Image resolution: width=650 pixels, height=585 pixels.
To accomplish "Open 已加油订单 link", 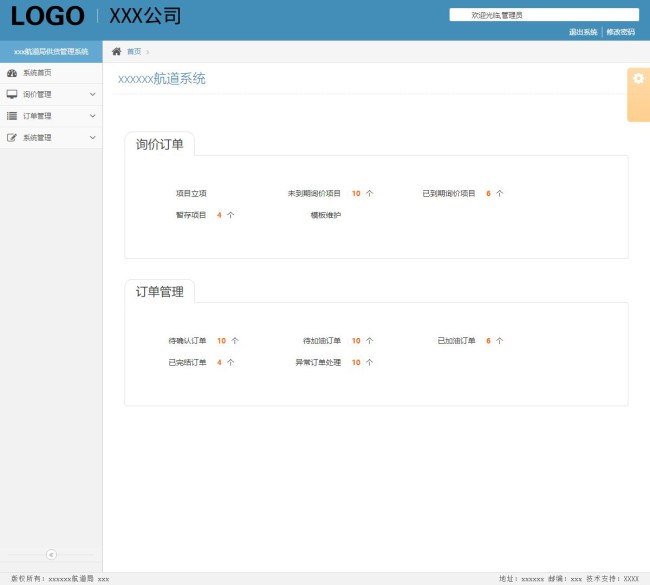I will (x=456, y=341).
